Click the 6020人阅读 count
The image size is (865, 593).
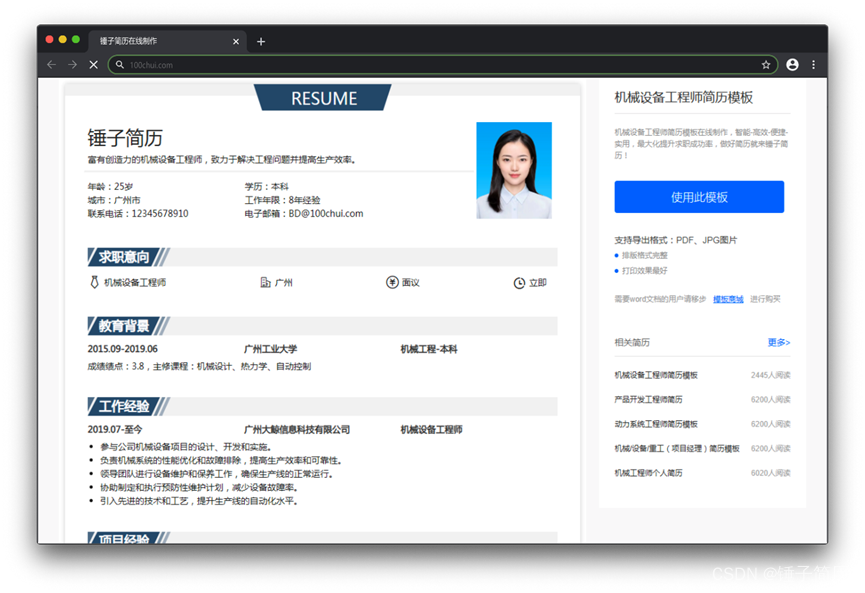click(x=771, y=473)
